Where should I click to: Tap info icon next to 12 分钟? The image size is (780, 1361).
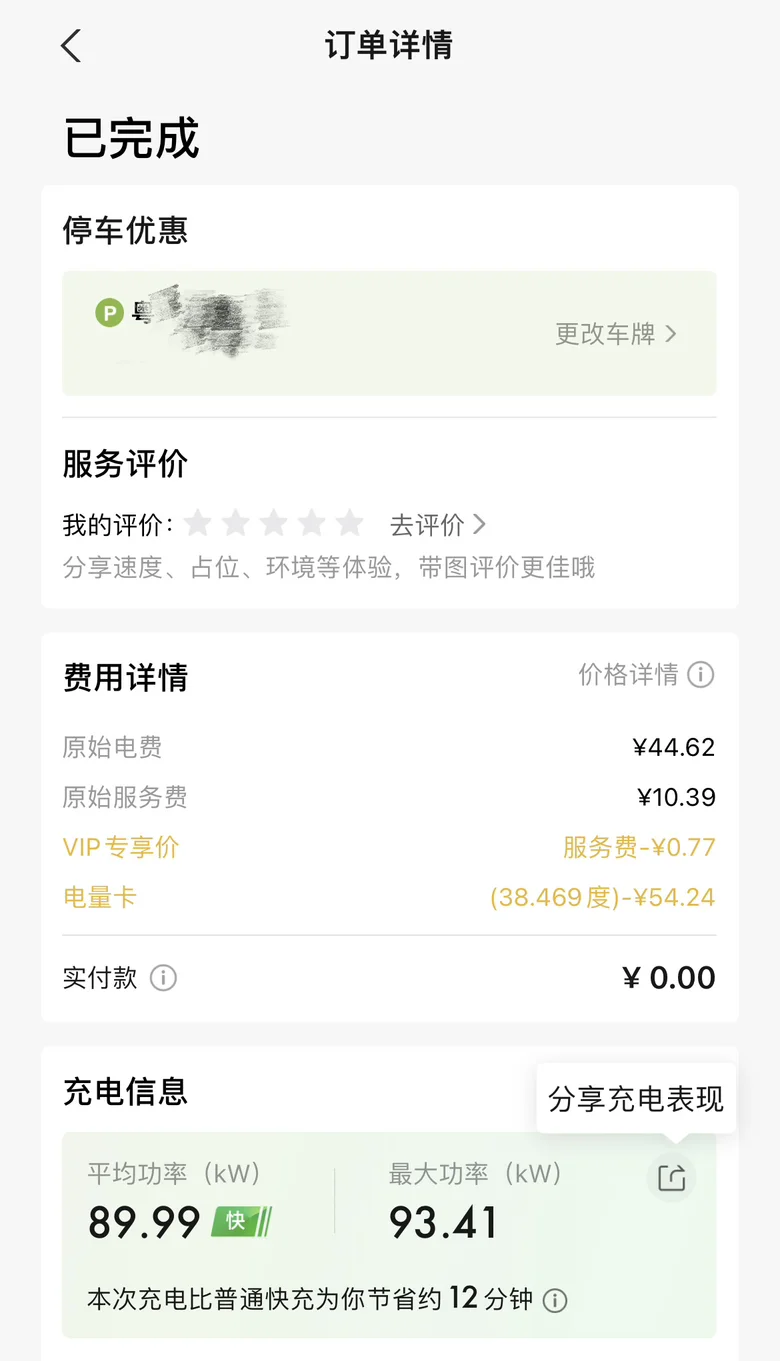point(554,1300)
